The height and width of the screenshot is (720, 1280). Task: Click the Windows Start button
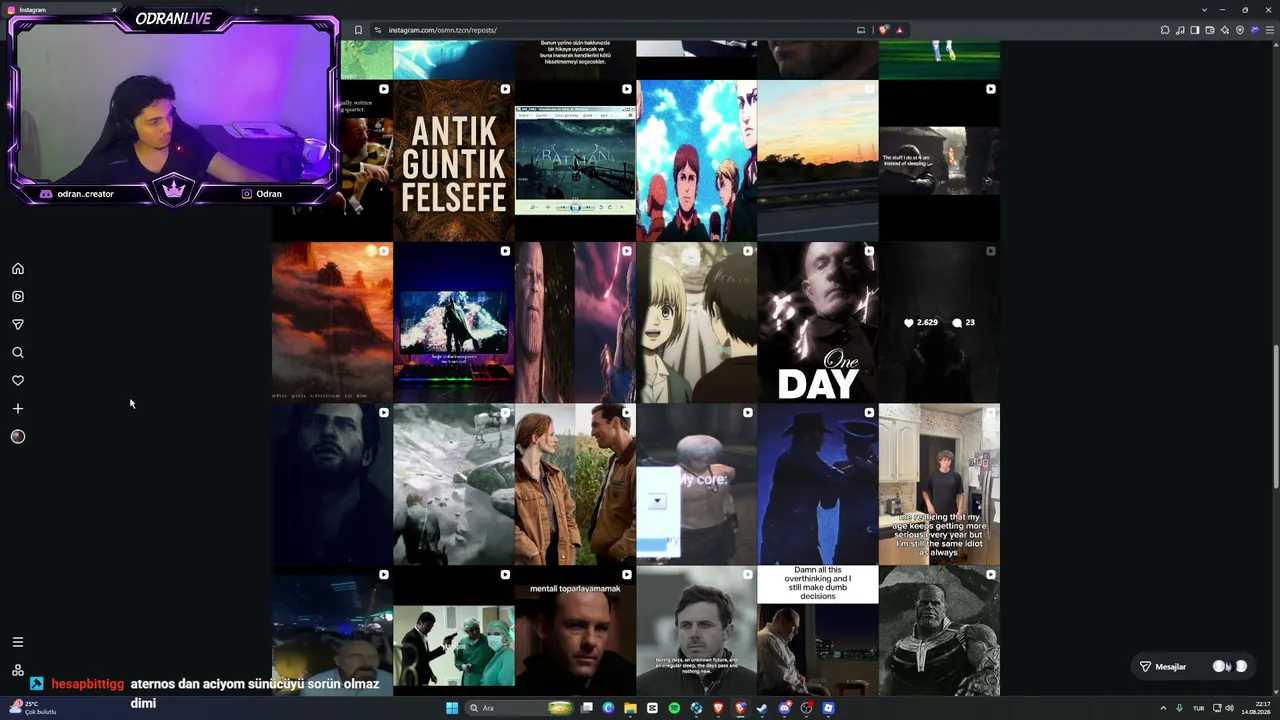click(452, 708)
